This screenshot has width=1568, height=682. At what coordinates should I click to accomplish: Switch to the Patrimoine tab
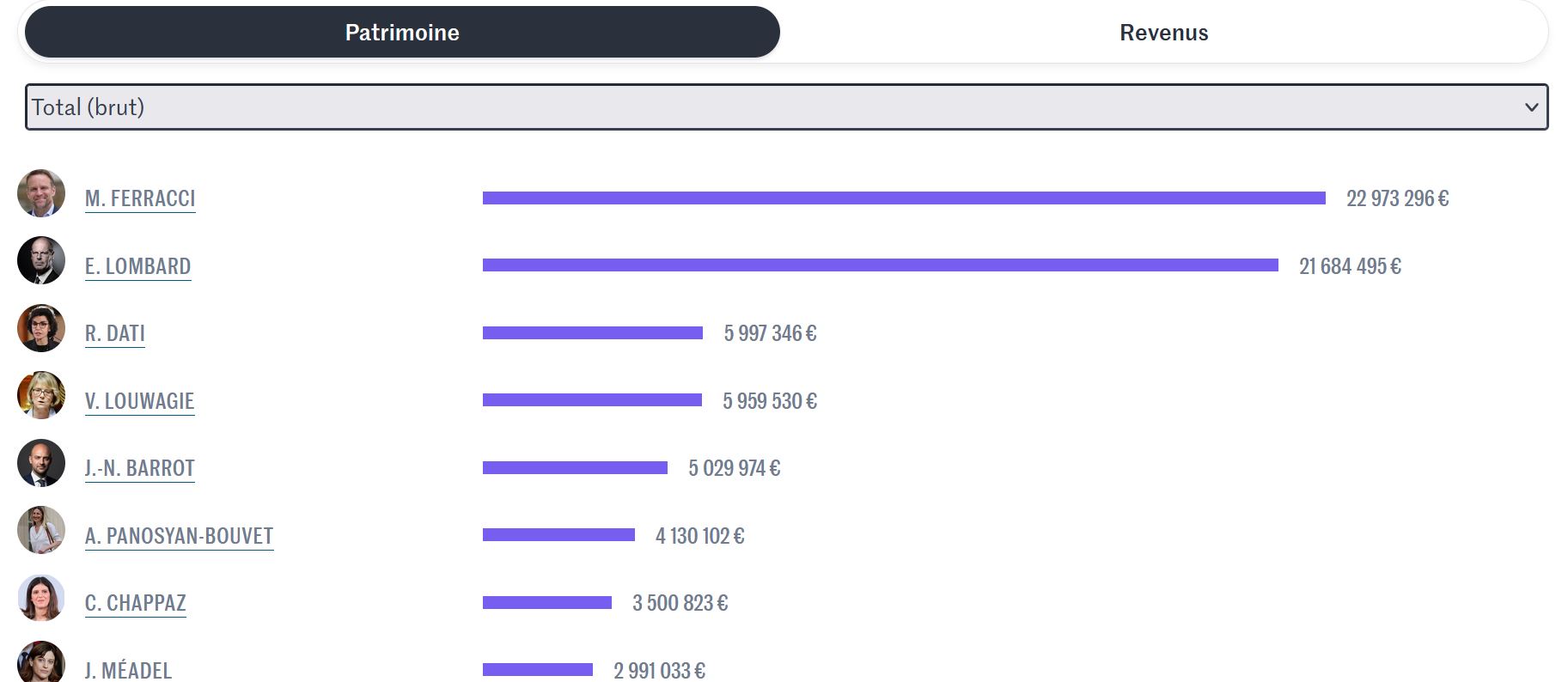[x=402, y=33]
